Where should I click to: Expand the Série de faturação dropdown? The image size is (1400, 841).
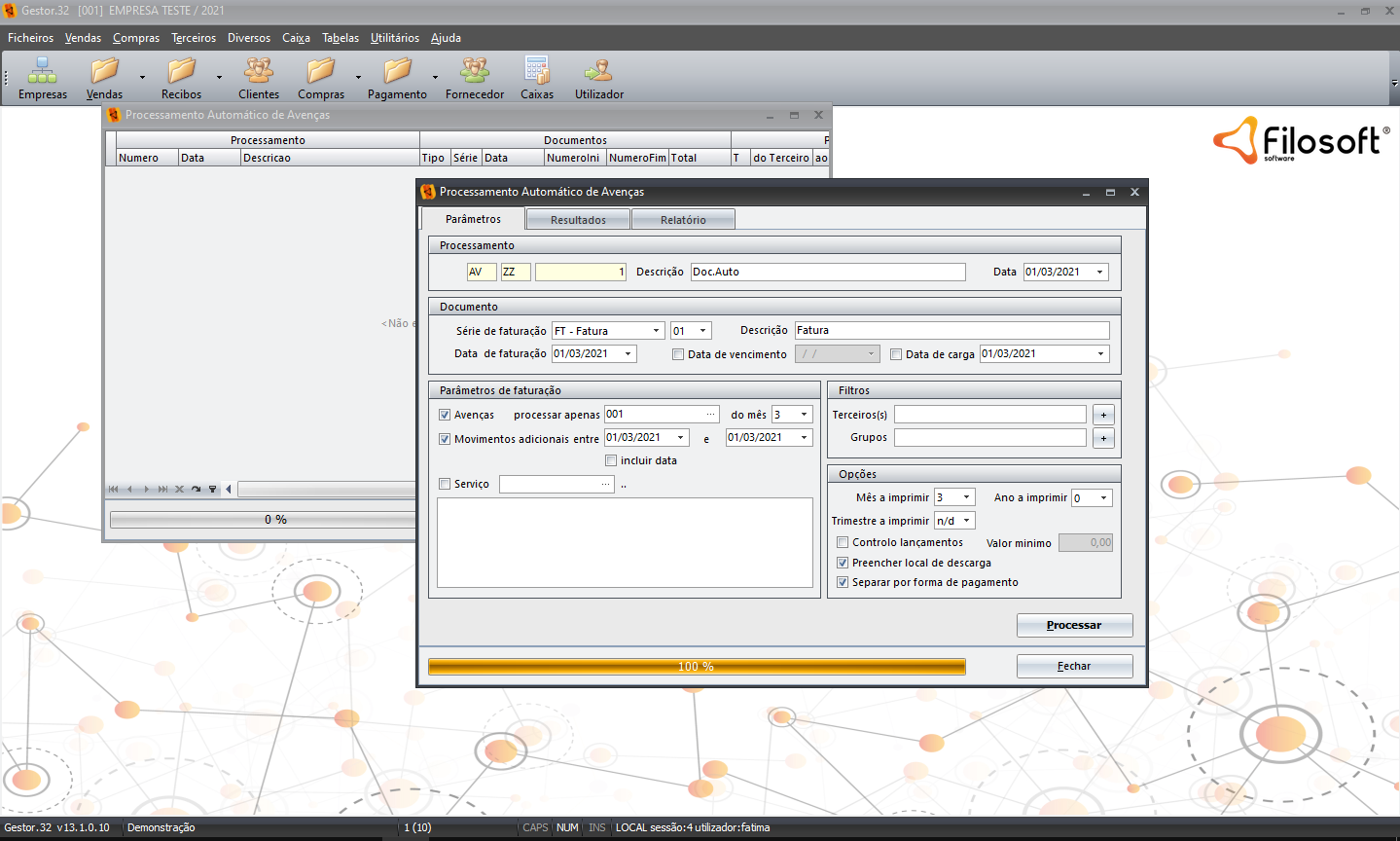click(x=656, y=331)
